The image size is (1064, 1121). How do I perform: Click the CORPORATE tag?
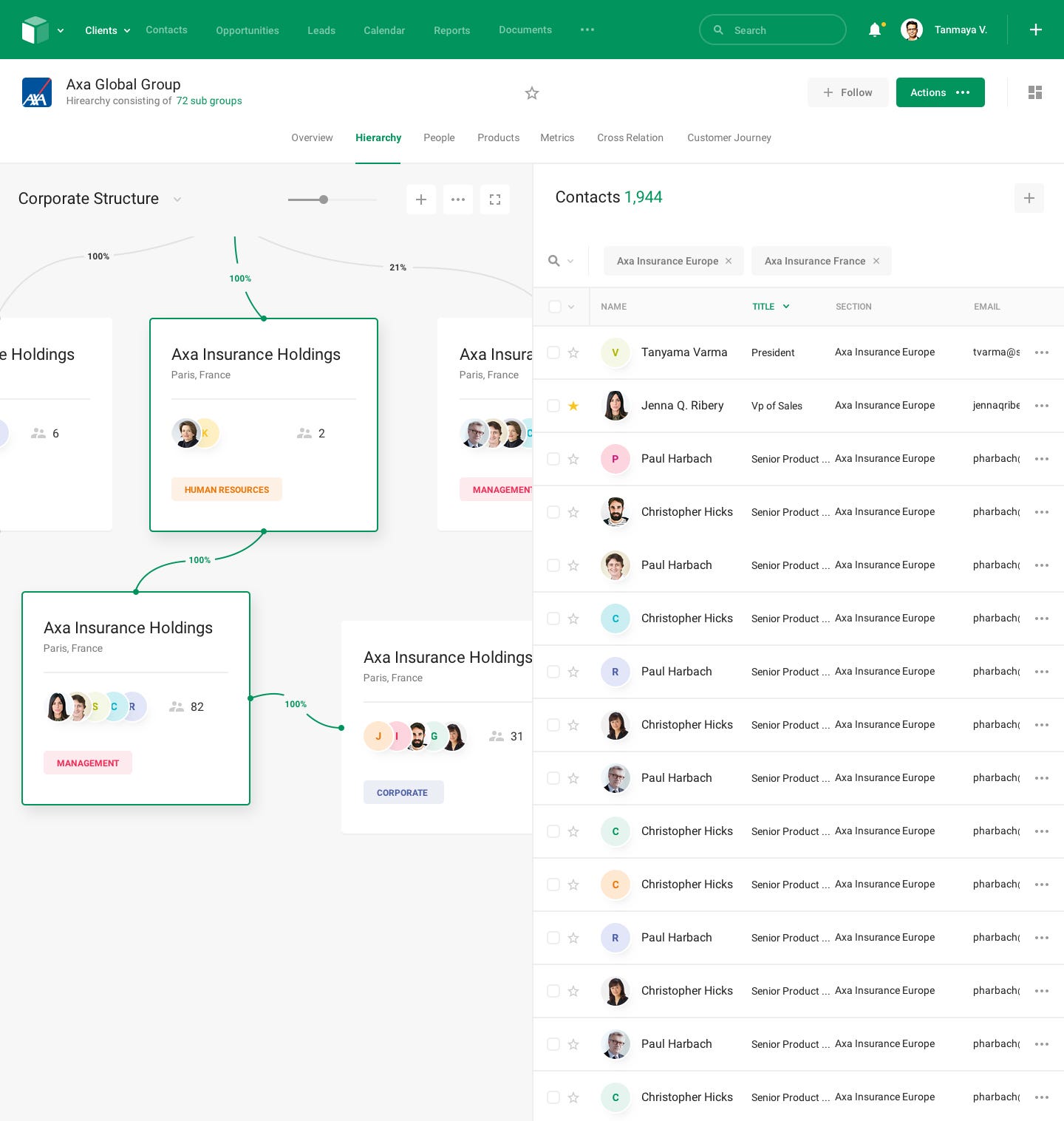tap(403, 792)
